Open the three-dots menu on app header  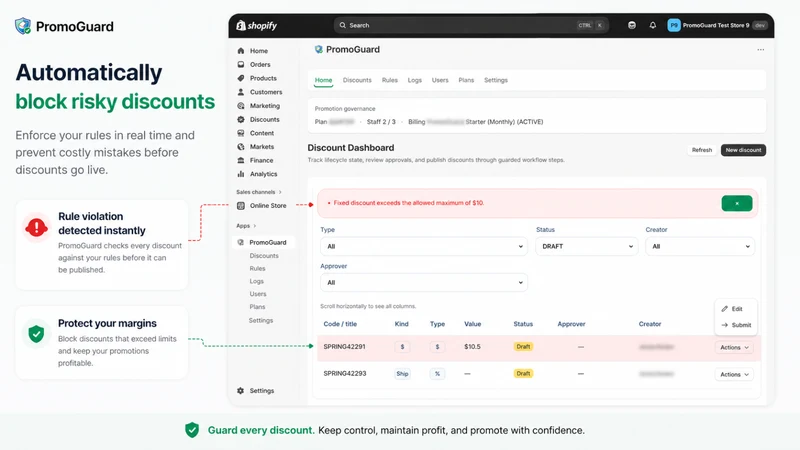coord(761,49)
